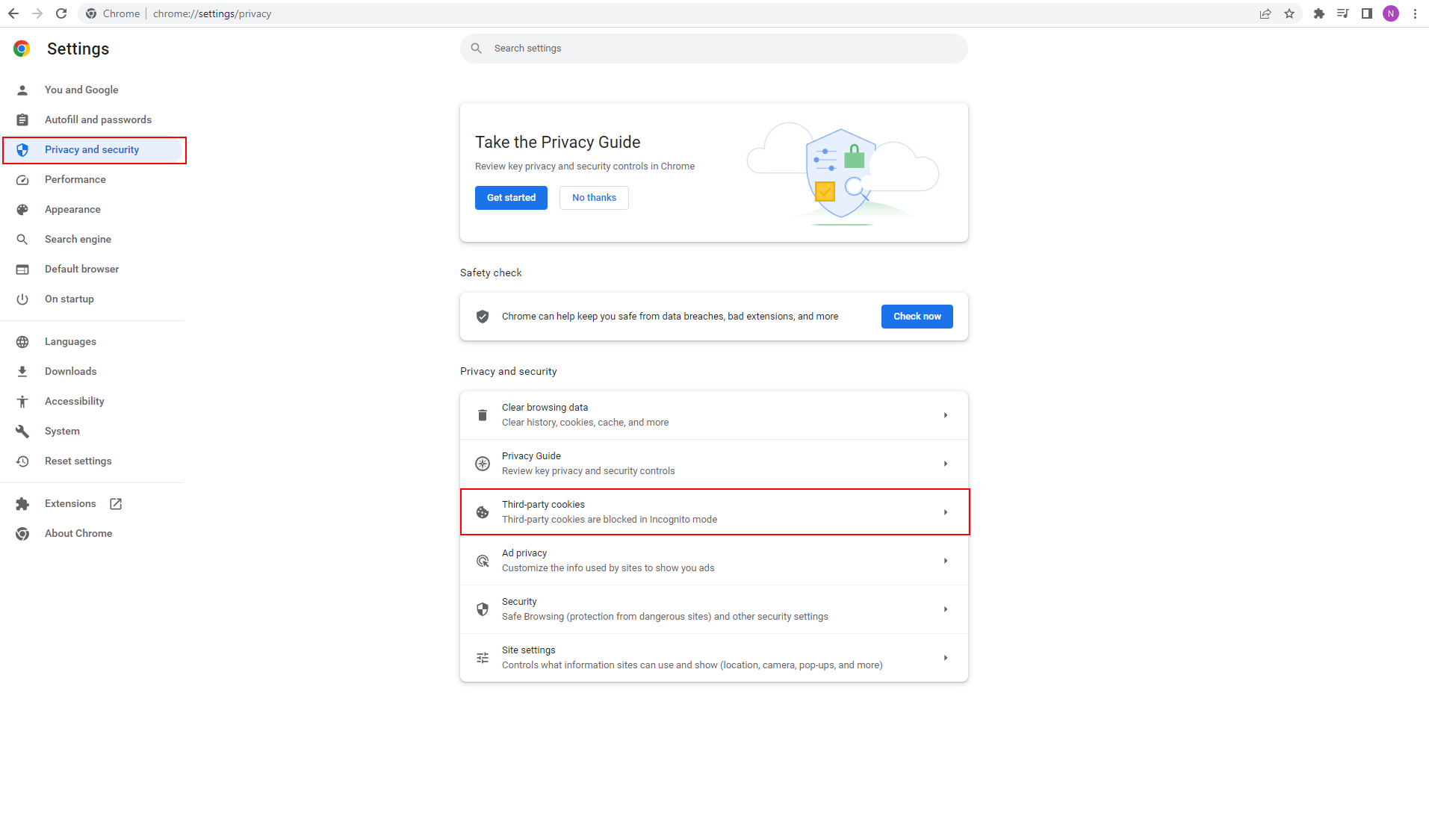Bookmark this page with star icon
This screenshot has height=840, width=1429.
coord(1289,13)
